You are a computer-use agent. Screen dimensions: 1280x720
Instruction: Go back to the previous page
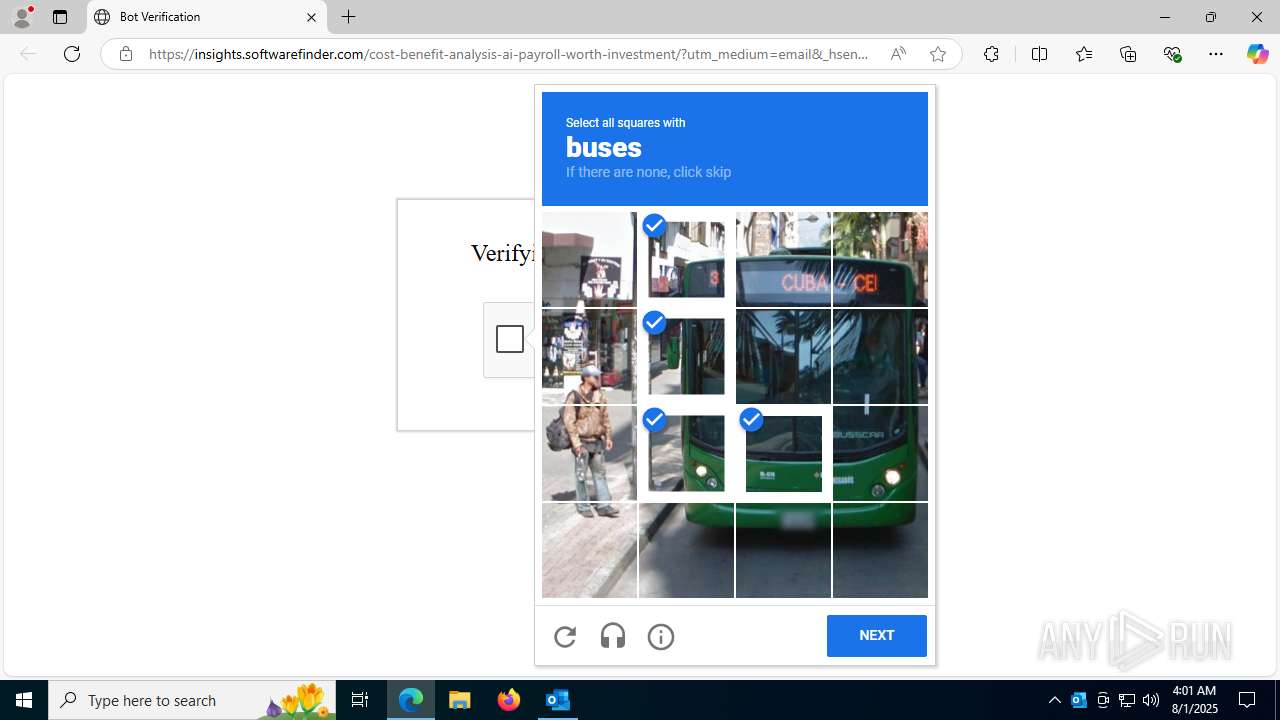pyautogui.click(x=28, y=54)
